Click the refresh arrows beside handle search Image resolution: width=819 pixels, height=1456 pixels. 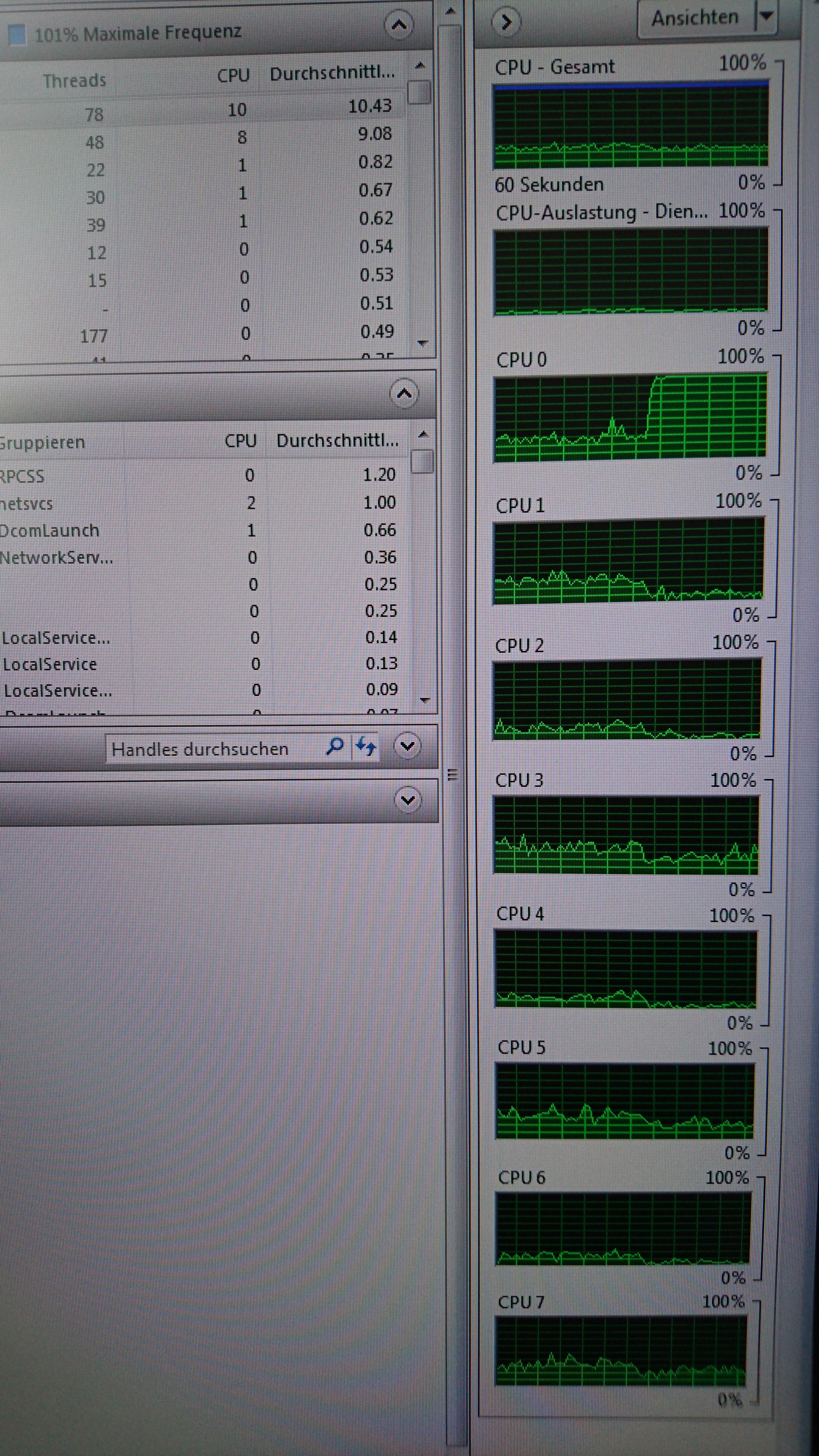[365, 747]
